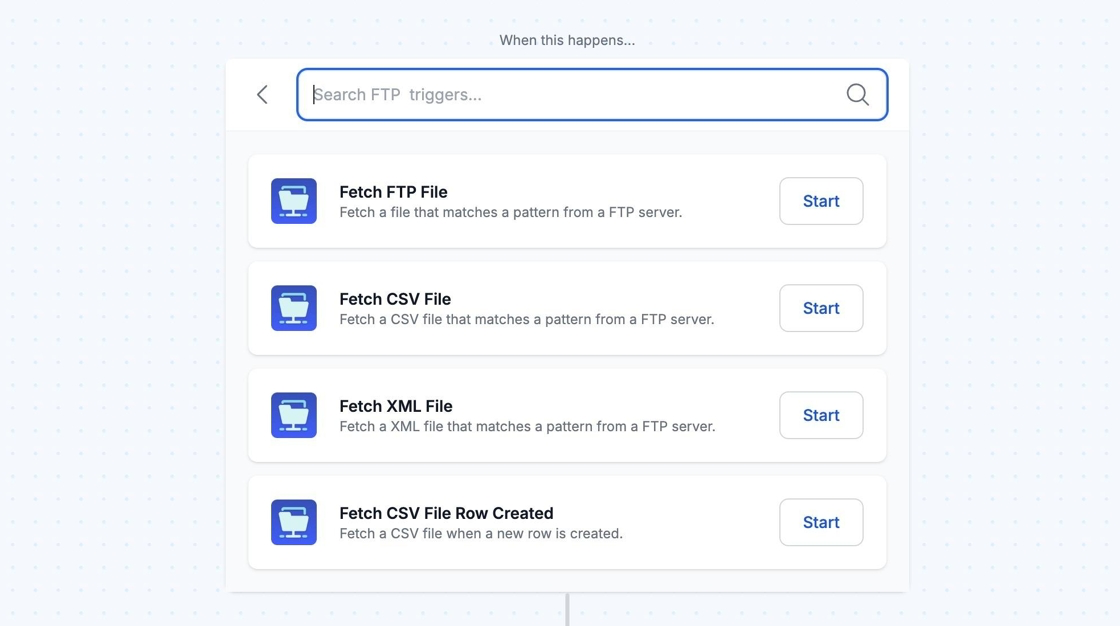
Task: Select the Fetch CSV File title
Action: pyautogui.click(x=395, y=299)
